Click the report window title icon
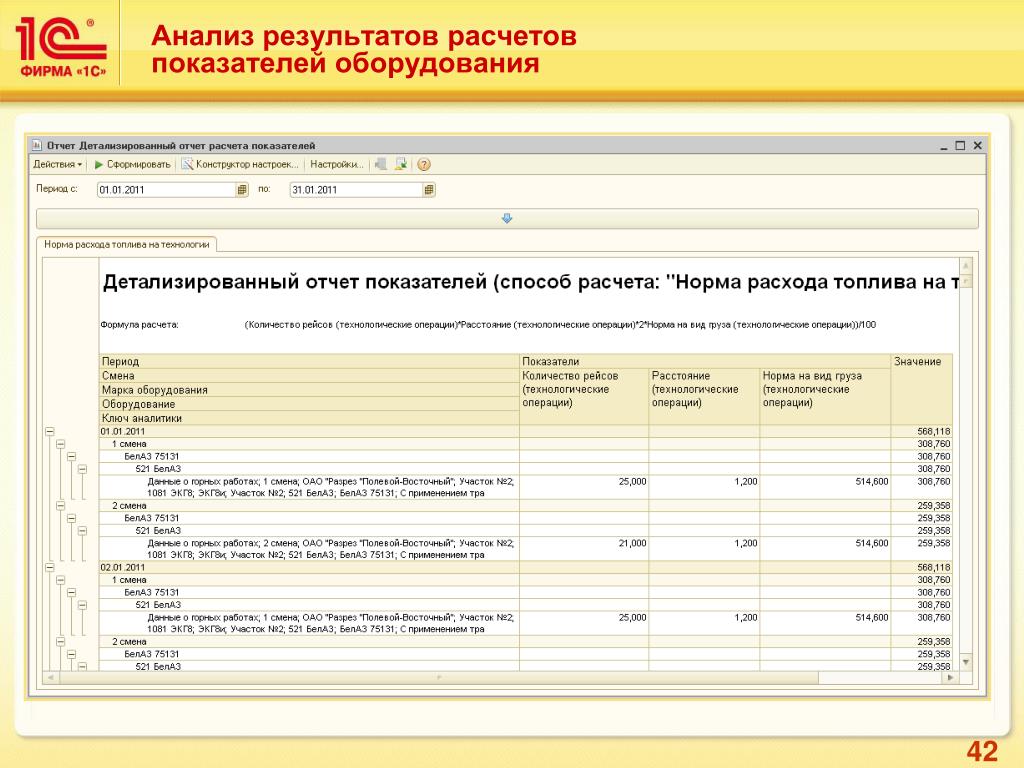This screenshot has height=768, width=1024. point(37,145)
